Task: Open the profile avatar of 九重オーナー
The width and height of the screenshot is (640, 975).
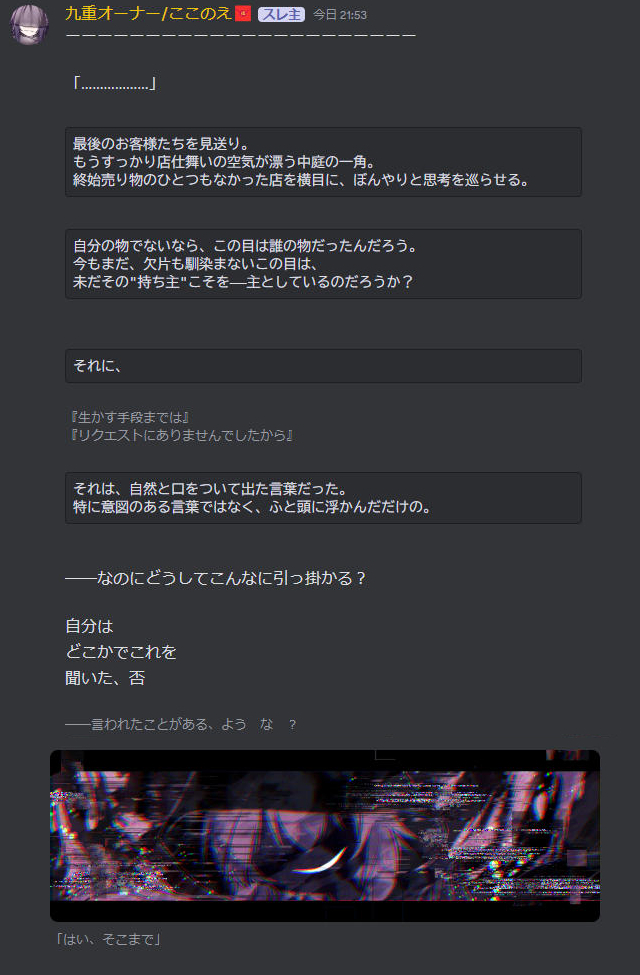Action: point(29,25)
